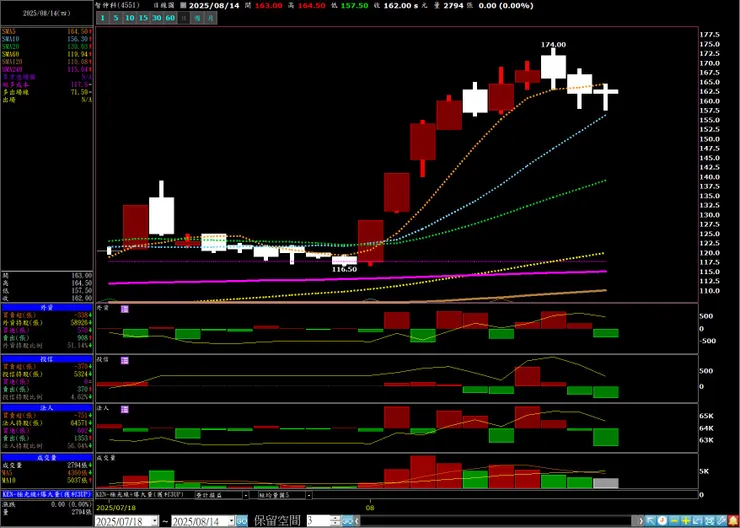Click the SMA20 row in the legend
Screen dimensions: 740x528
pyautogui.click(x=47, y=47)
